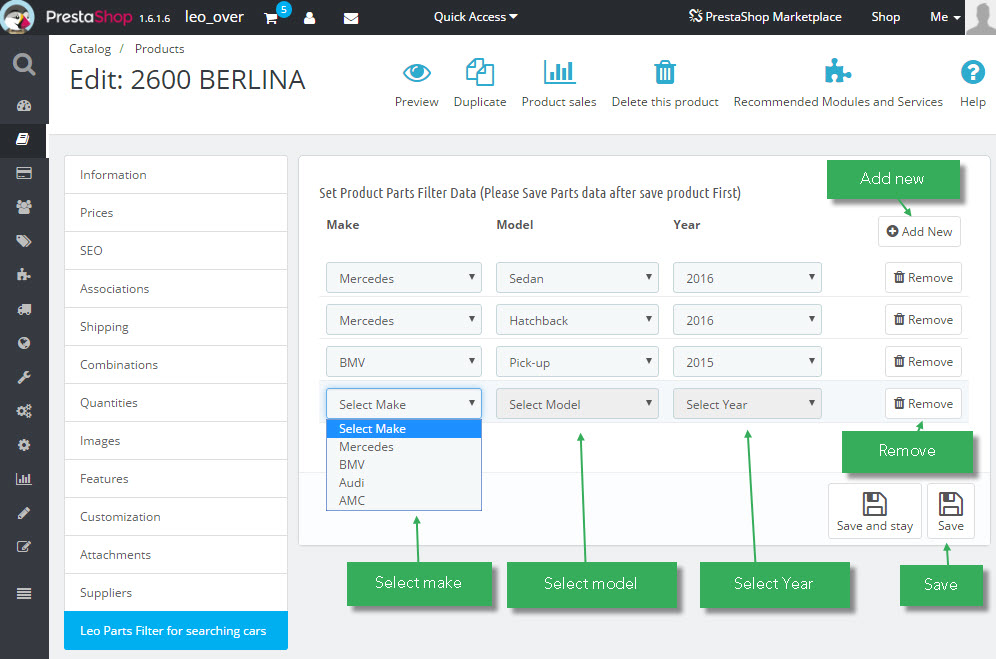The image size is (996, 659).
Task: Go to Catalog breadcrumb link
Action: tap(90, 49)
